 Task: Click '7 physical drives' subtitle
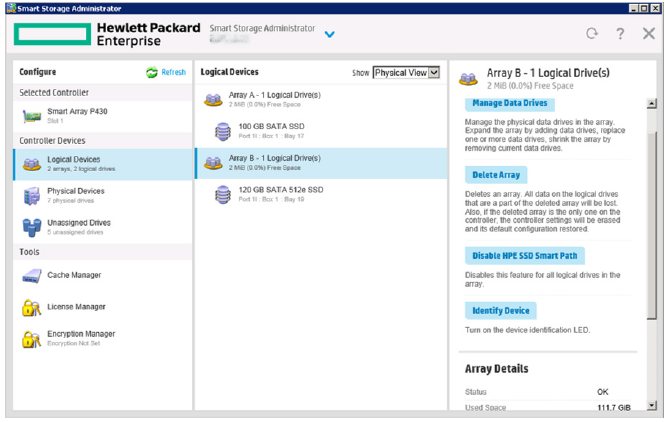tap(70, 201)
